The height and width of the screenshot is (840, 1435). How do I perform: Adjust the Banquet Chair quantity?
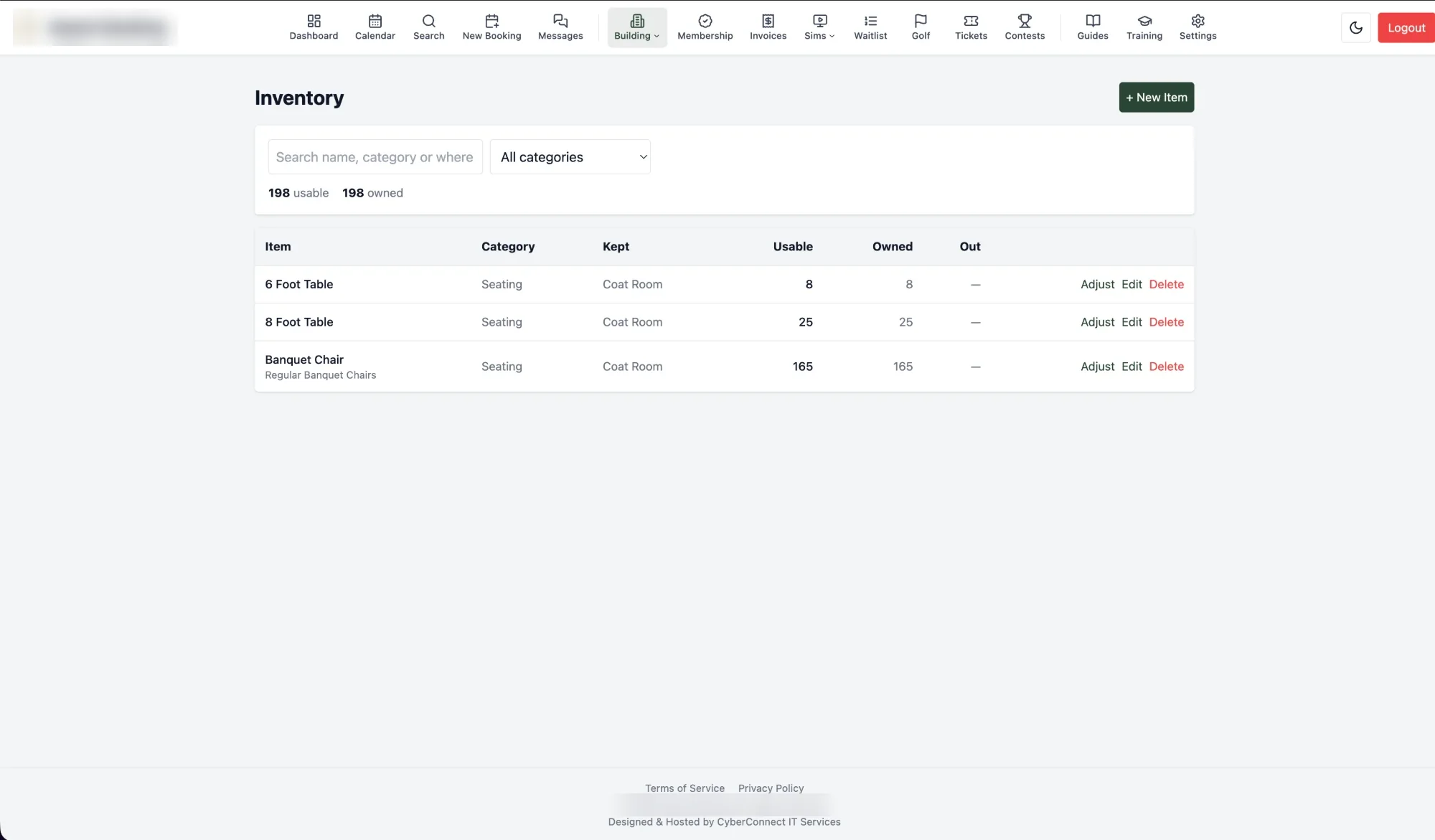tap(1097, 366)
